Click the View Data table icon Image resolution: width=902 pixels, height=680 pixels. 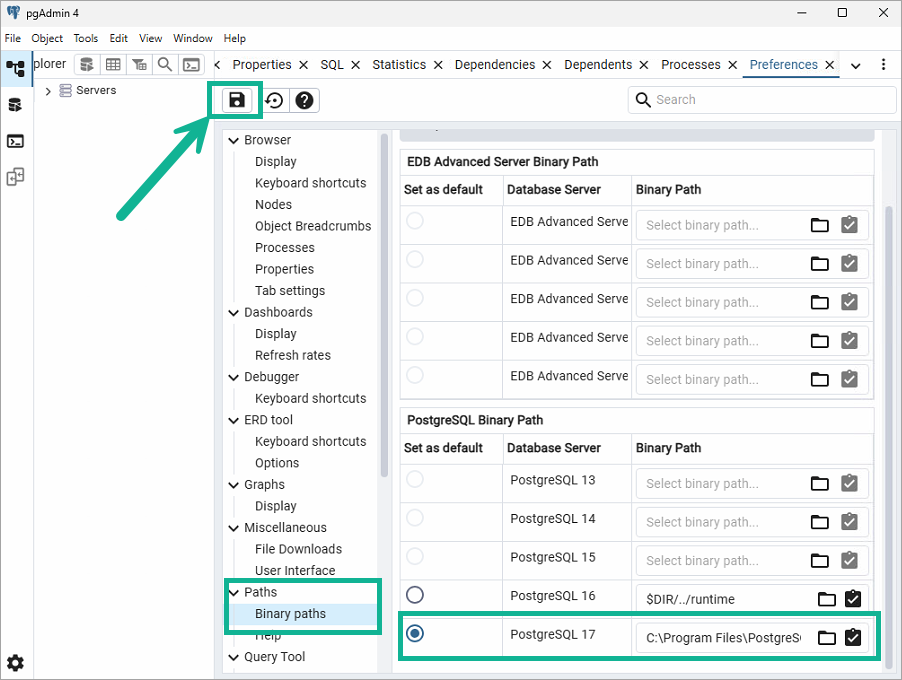[x=113, y=64]
